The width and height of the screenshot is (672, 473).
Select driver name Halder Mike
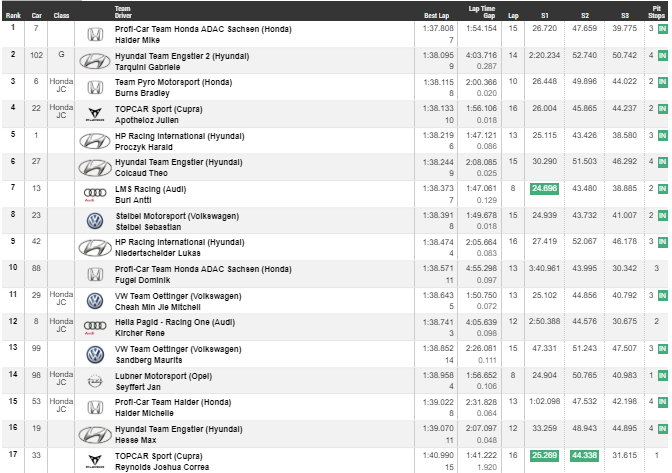tap(137, 40)
